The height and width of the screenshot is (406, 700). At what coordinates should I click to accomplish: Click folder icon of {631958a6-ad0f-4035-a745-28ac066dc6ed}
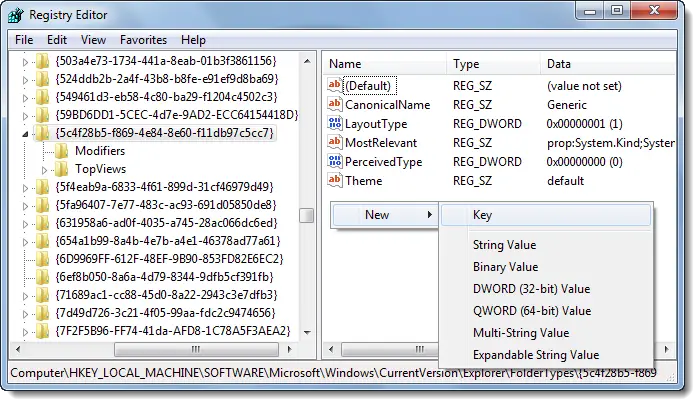coord(42,223)
